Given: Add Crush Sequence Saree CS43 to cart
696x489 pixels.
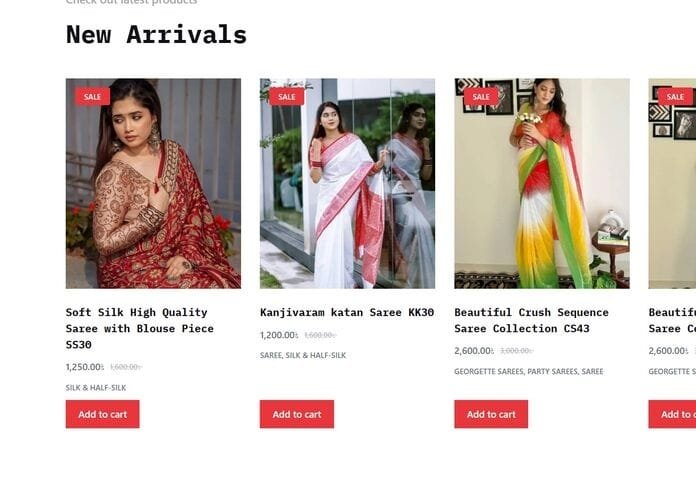Looking at the screenshot, I should tap(491, 414).
